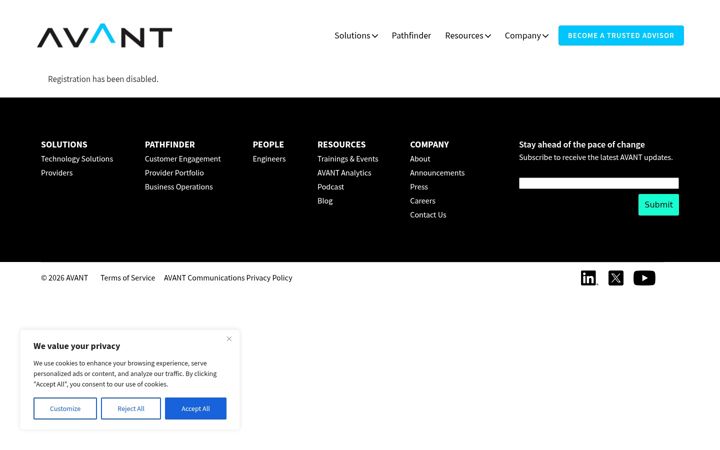The width and height of the screenshot is (720, 450).
Task: Click 'We value your privacy' heading
Action: (x=77, y=346)
